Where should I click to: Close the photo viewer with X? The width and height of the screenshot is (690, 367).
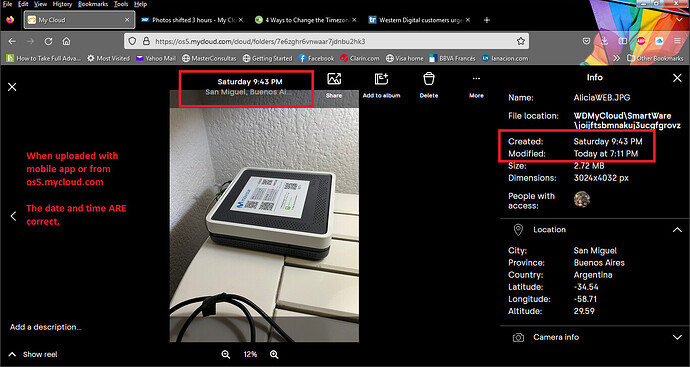12,87
